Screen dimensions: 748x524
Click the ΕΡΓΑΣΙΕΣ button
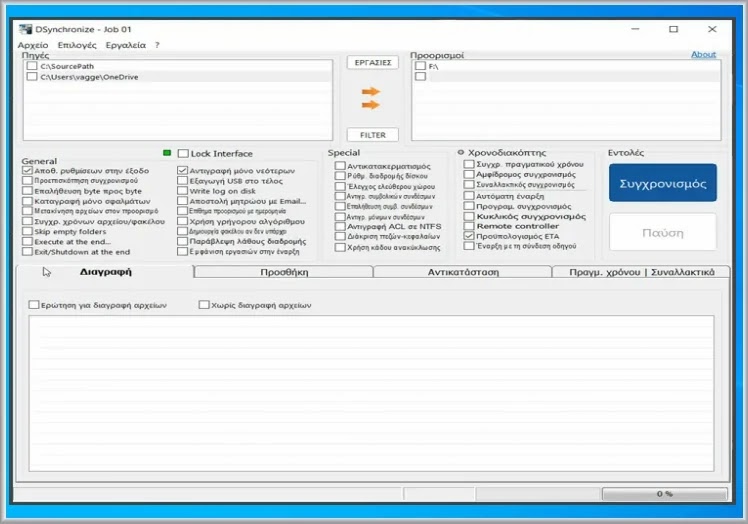373,63
